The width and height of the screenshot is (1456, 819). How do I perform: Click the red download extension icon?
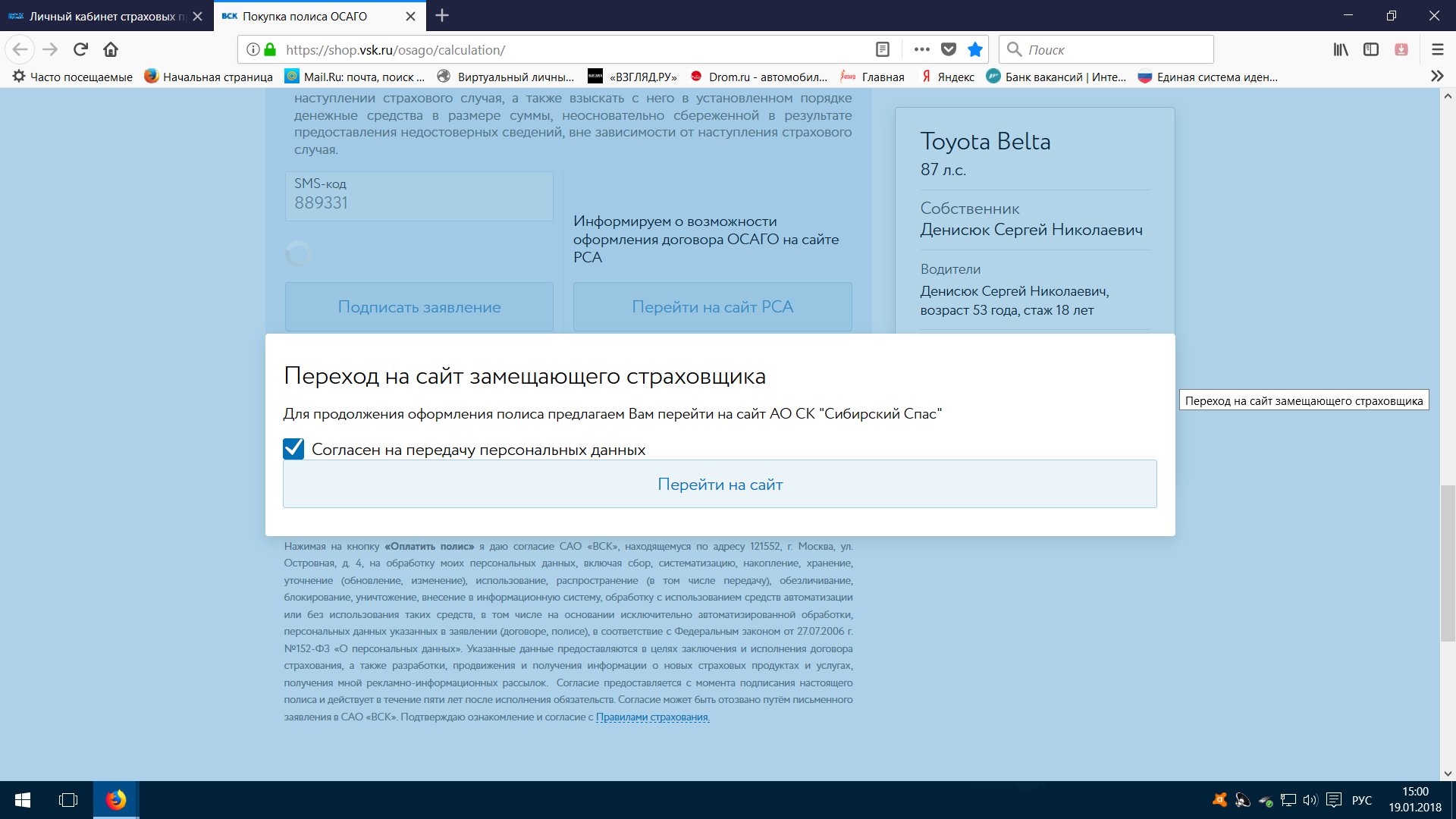1401,50
